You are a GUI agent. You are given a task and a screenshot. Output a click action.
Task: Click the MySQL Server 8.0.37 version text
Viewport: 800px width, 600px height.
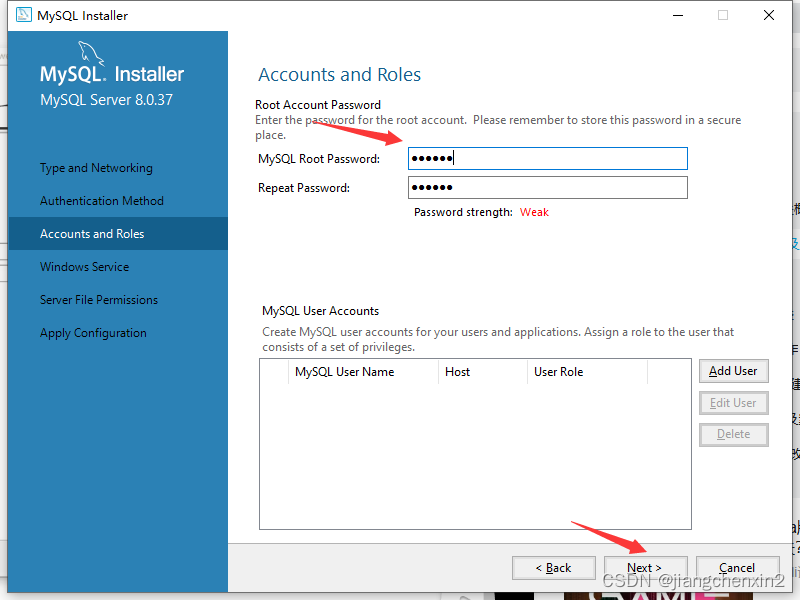click(107, 99)
